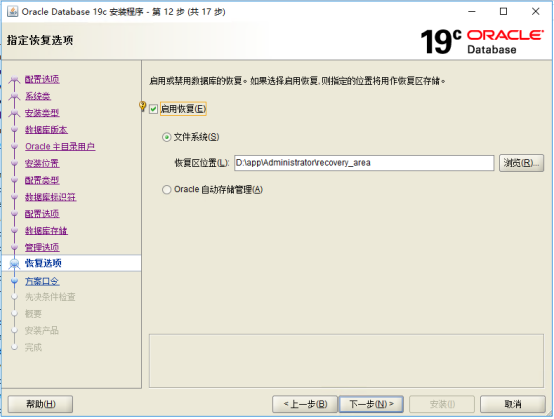Go to the 方案口令 step
The height and width of the screenshot is (419, 554).
(42, 282)
